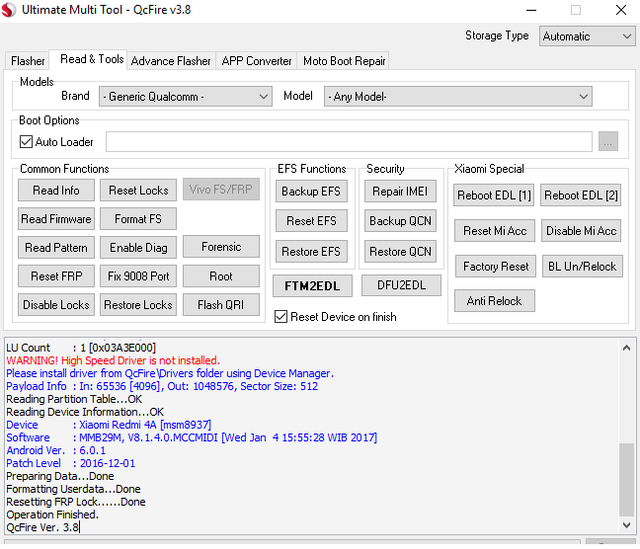Click the Restore QCN button

click(400, 251)
